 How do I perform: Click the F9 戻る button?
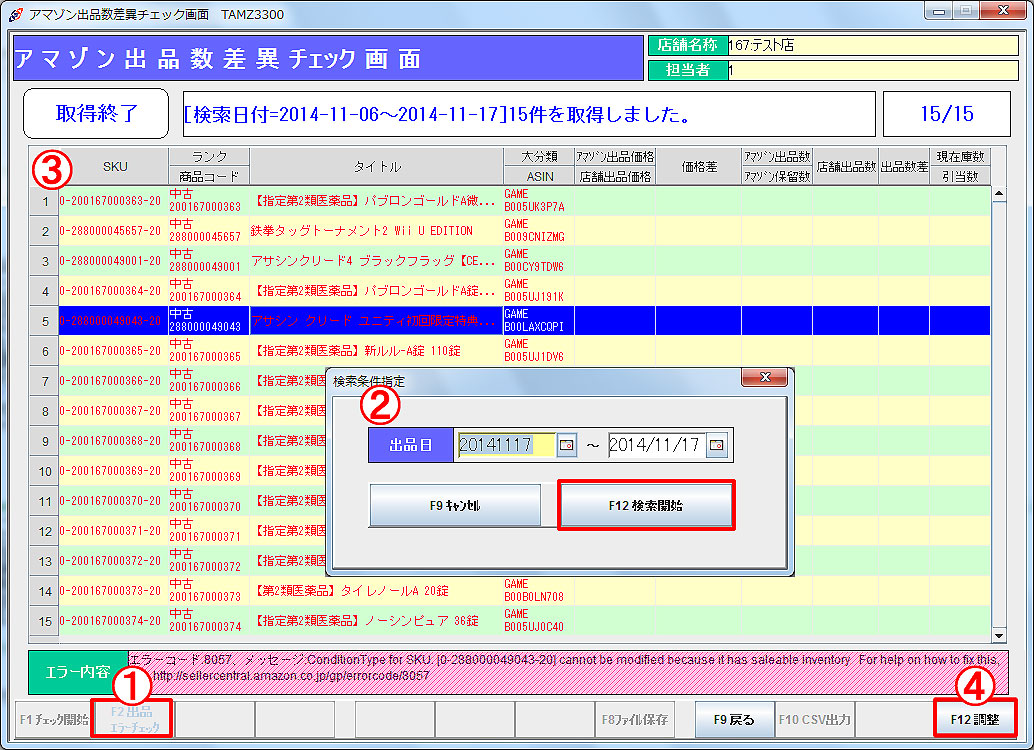coord(734,719)
